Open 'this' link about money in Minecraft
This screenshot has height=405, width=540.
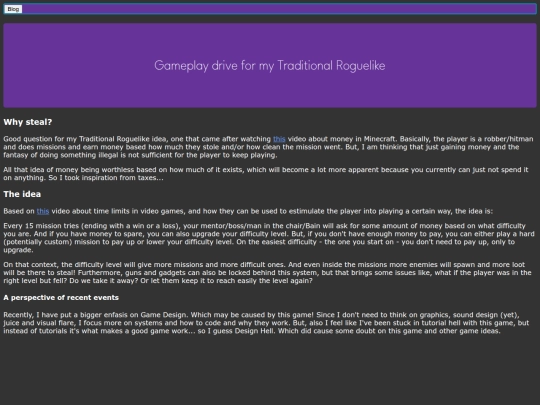pyautogui.click(x=279, y=139)
